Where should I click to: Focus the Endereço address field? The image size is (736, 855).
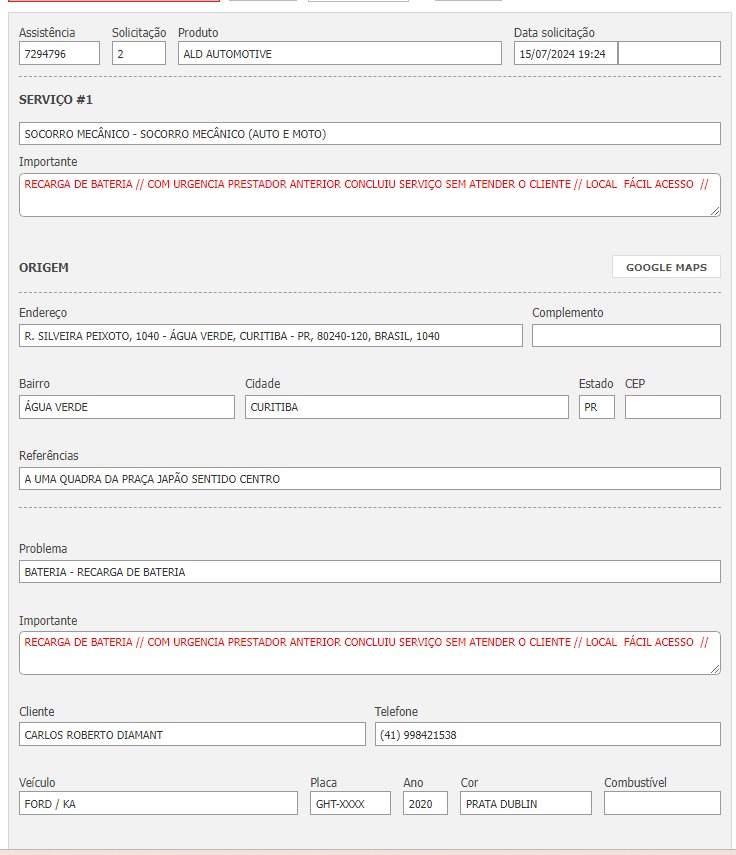click(270, 336)
